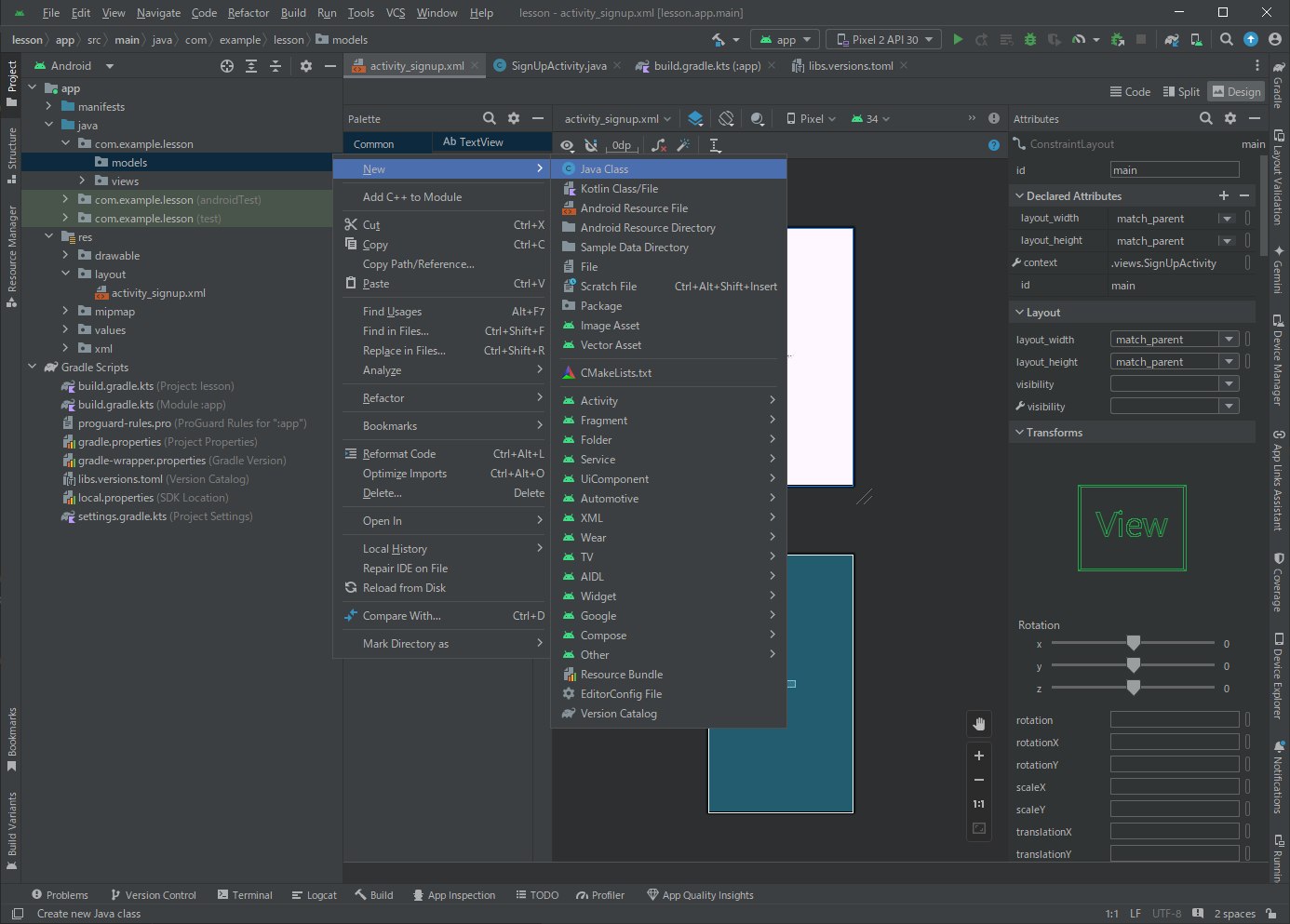Click the orientation rotate icon in design toolbar

point(727,118)
